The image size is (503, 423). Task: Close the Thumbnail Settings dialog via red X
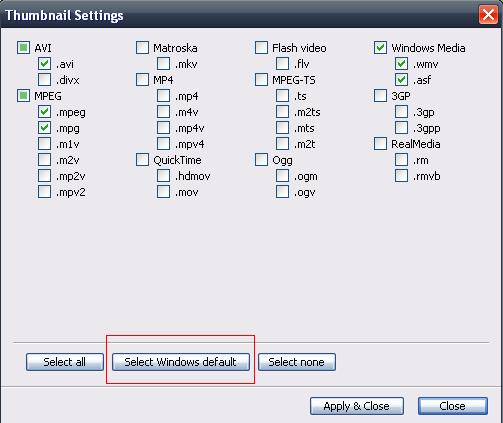click(x=488, y=15)
